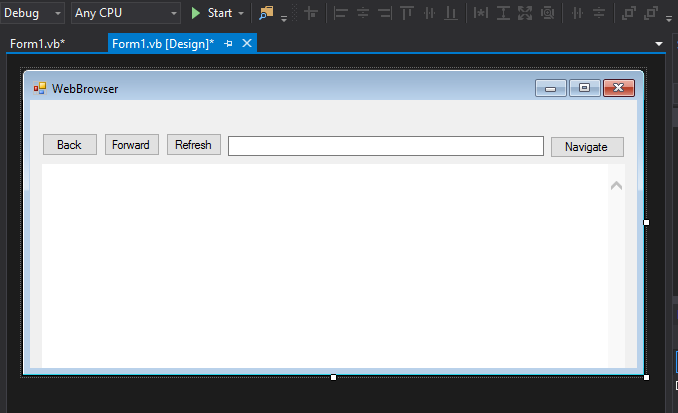678x413 pixels.
Task: Click the form's right-edge sizing handle
Action: 646,222
